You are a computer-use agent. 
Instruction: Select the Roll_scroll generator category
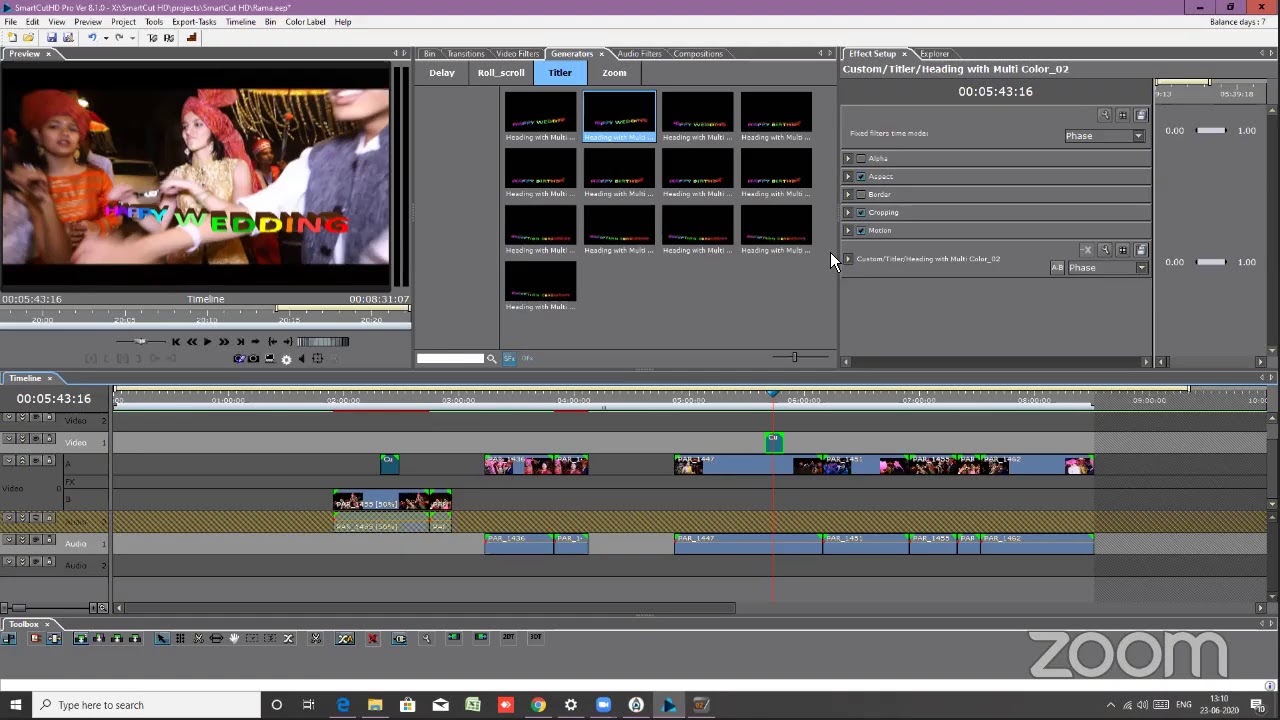point(501,73)
